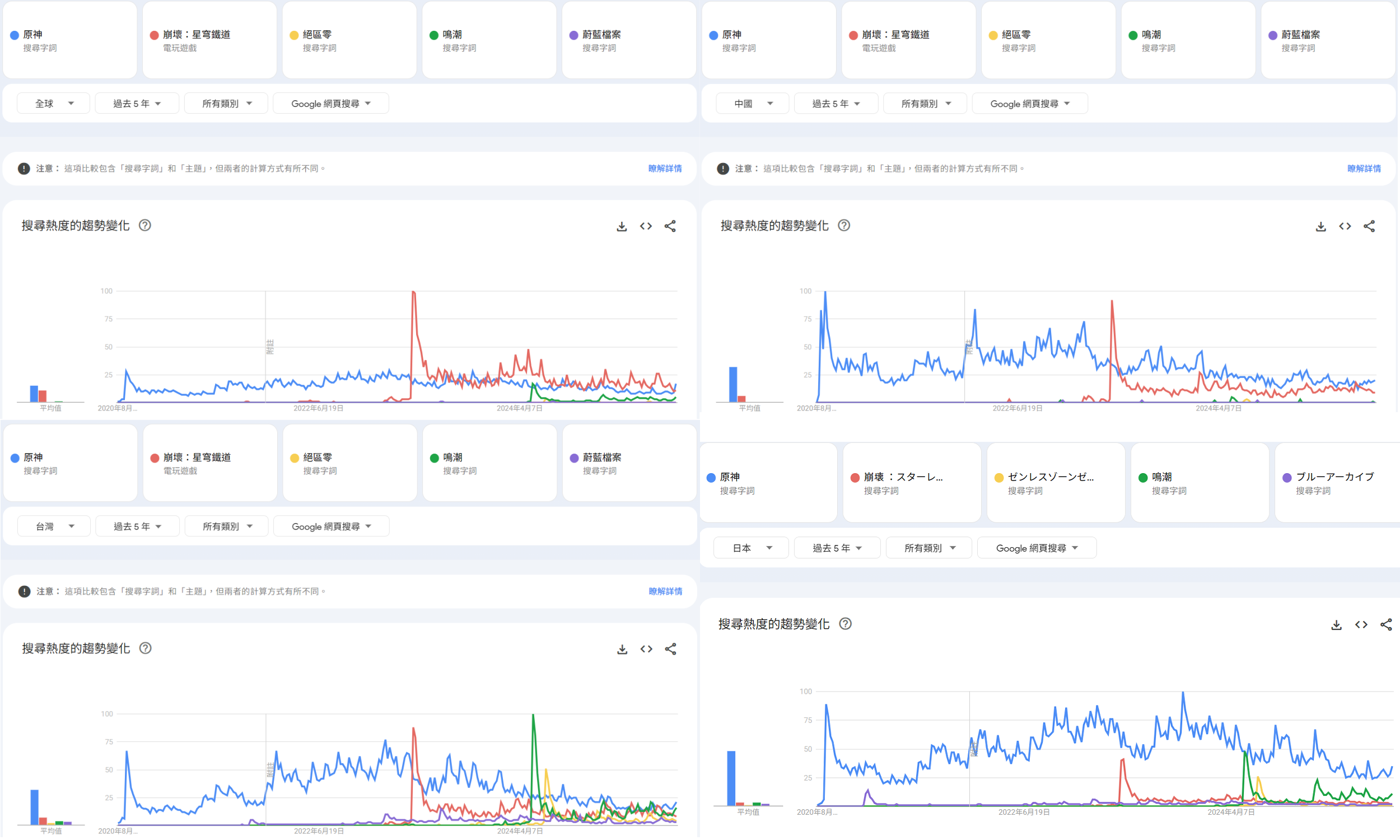Select 蔚藍檔案 term card in global (全球) panel
This screenshot has width=1400, height=840.
[x=629, y=40]
